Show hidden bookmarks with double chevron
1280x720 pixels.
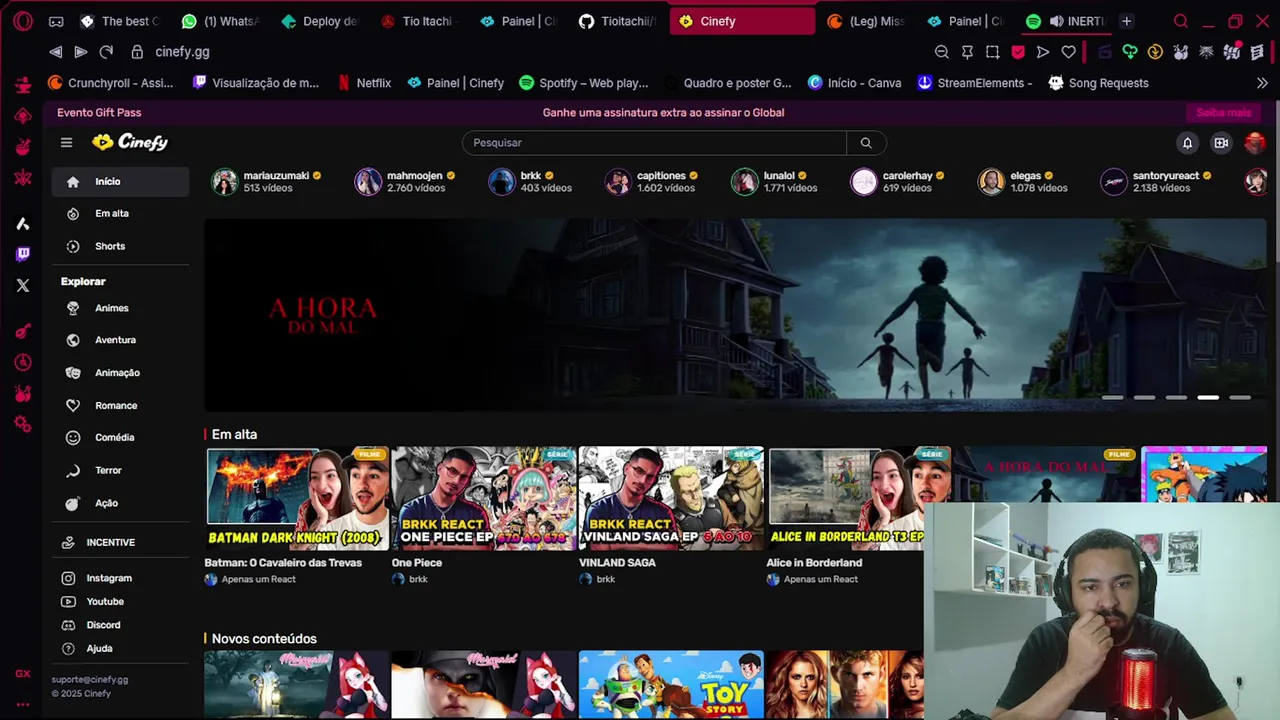[x=1262, y=83]
